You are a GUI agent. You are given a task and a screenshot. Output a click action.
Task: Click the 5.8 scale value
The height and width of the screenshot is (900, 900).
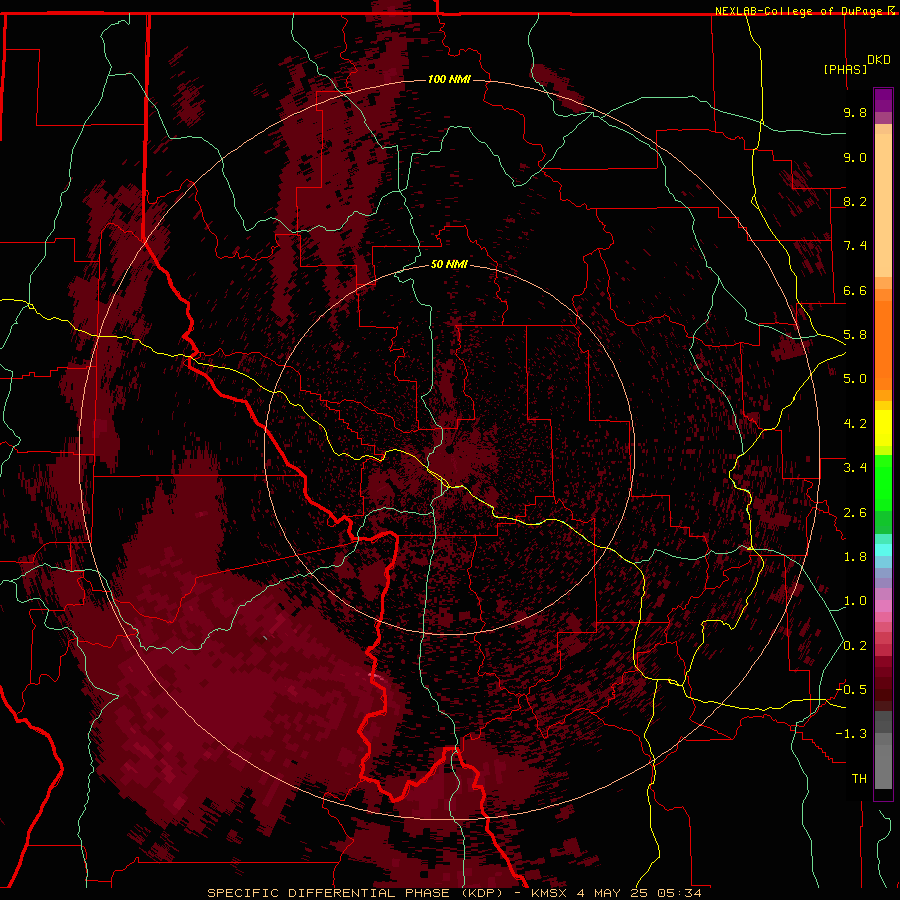[x=855, y=335]
